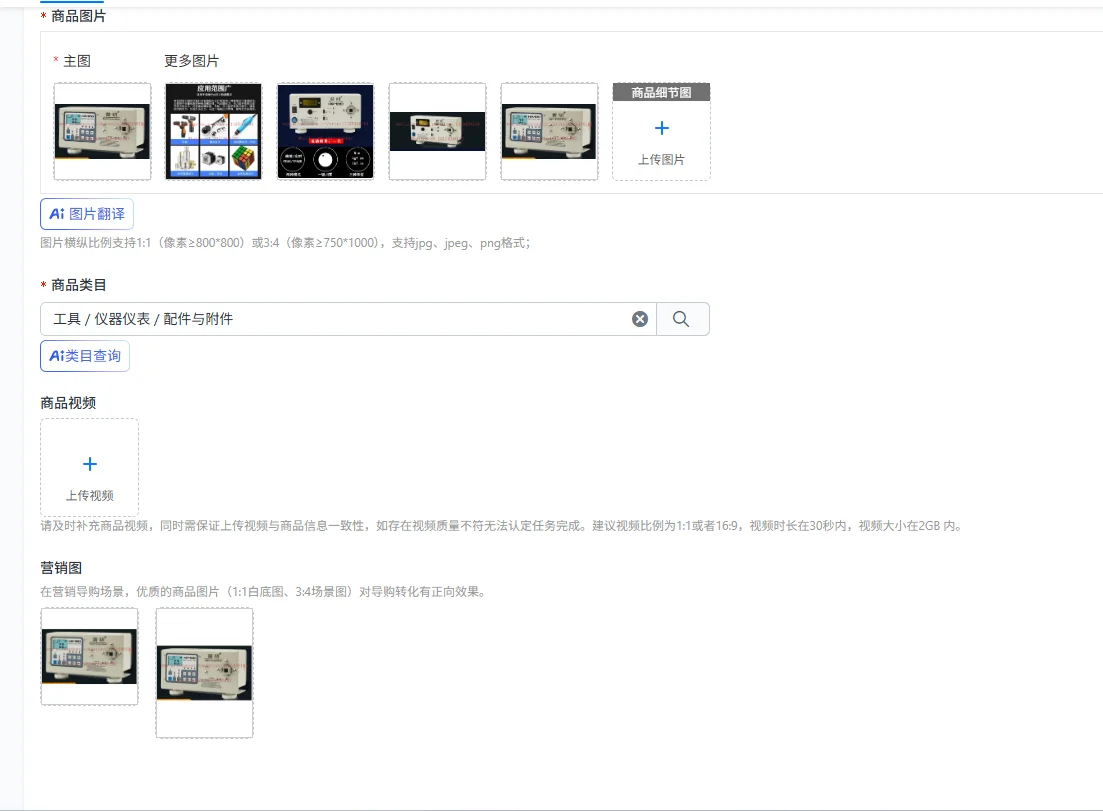Open the second, taller 营销图 thumbnail

tap(204, 673)
